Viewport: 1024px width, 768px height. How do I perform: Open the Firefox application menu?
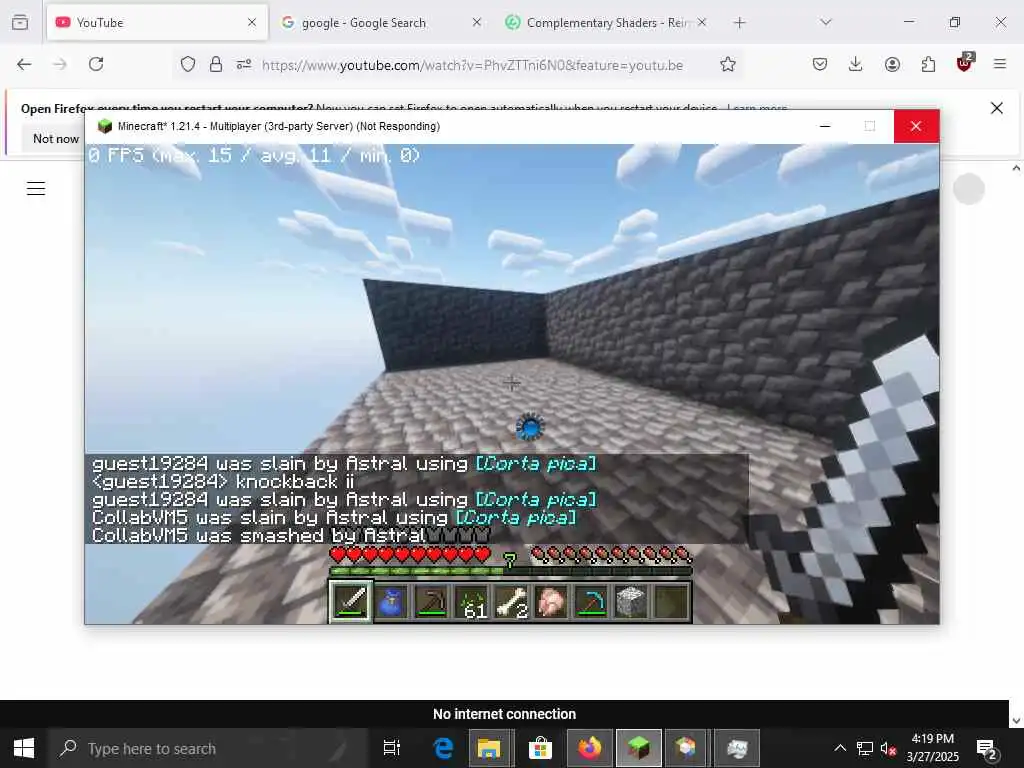1000,64
